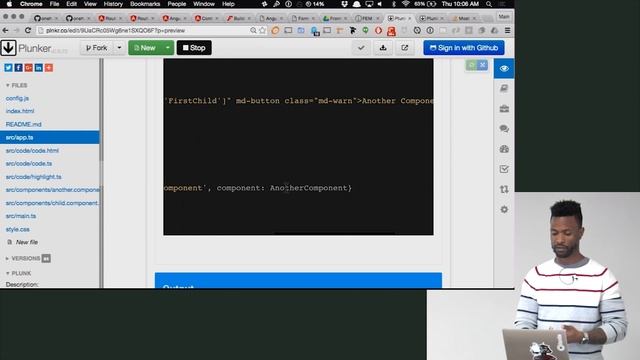Share on Twitter icon
Image resolution: width=640 pixels, height=360 pixels.
pos(8,68)
